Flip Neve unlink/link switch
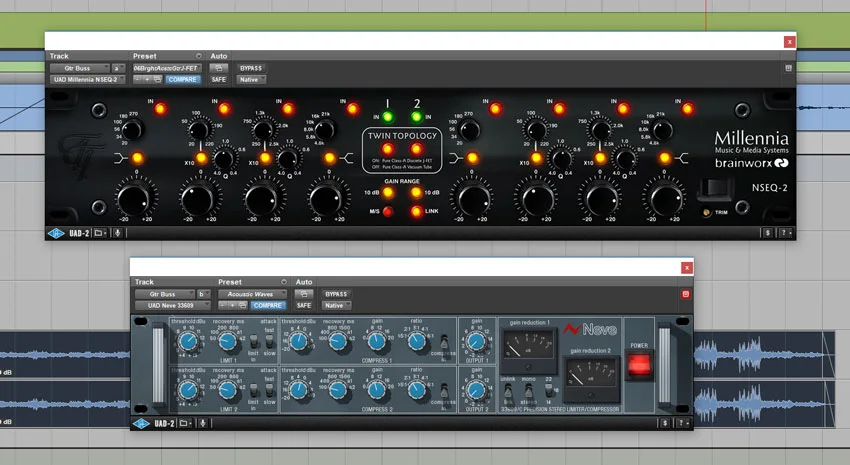The image size is (850, 465). coord(508,391)
